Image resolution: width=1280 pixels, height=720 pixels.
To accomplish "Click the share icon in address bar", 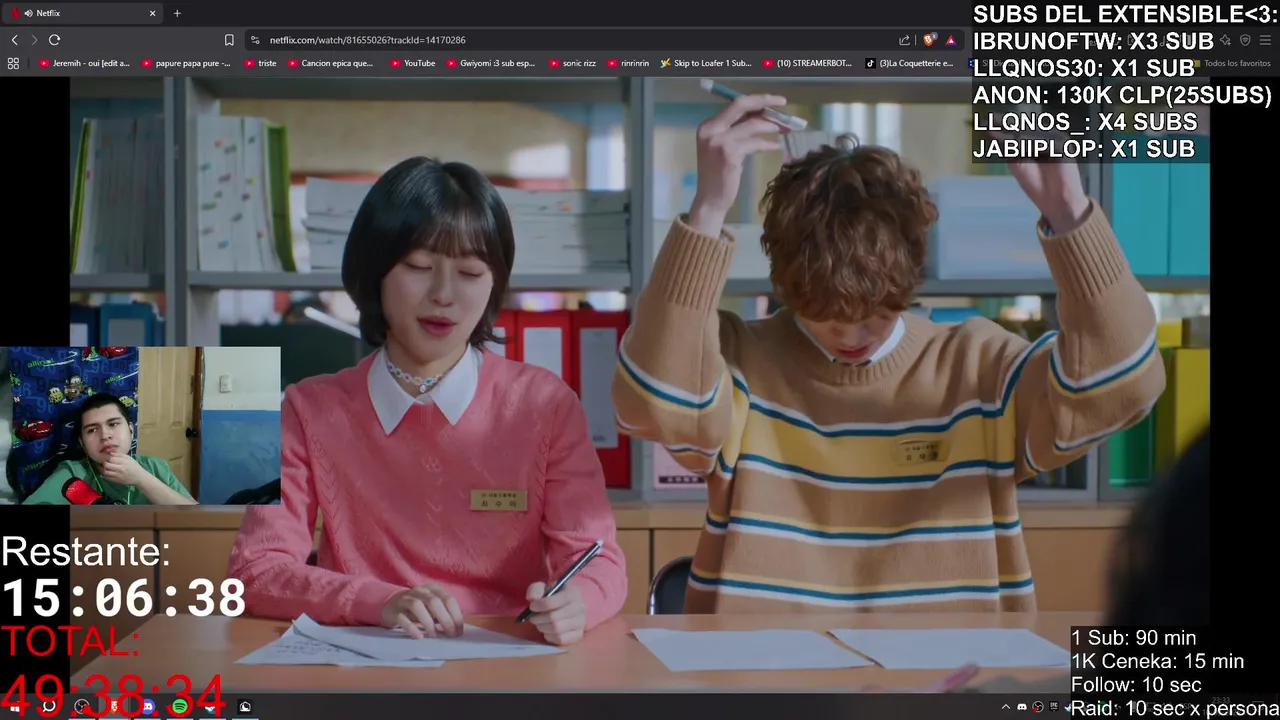I will [904, 40].
